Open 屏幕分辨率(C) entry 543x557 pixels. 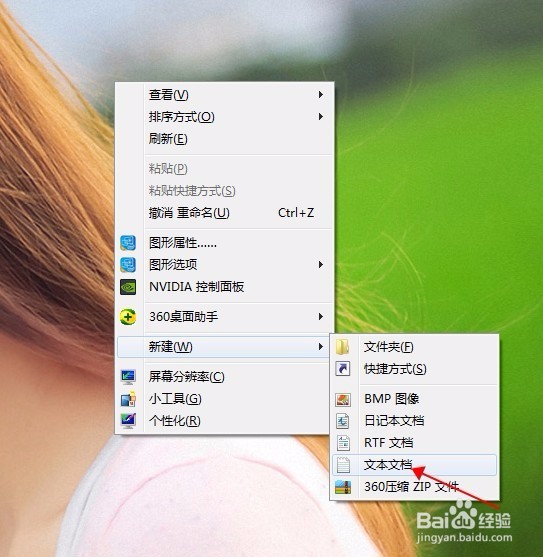pos(223,377)
